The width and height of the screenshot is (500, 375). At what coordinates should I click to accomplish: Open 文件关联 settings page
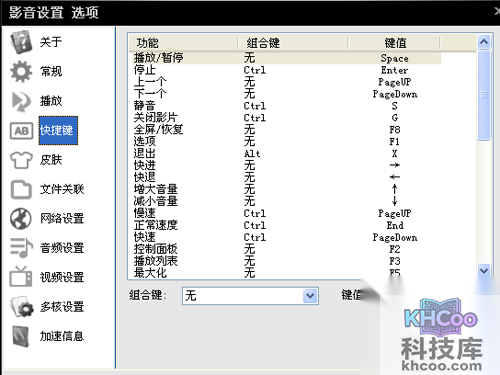(x=62, y=189)
